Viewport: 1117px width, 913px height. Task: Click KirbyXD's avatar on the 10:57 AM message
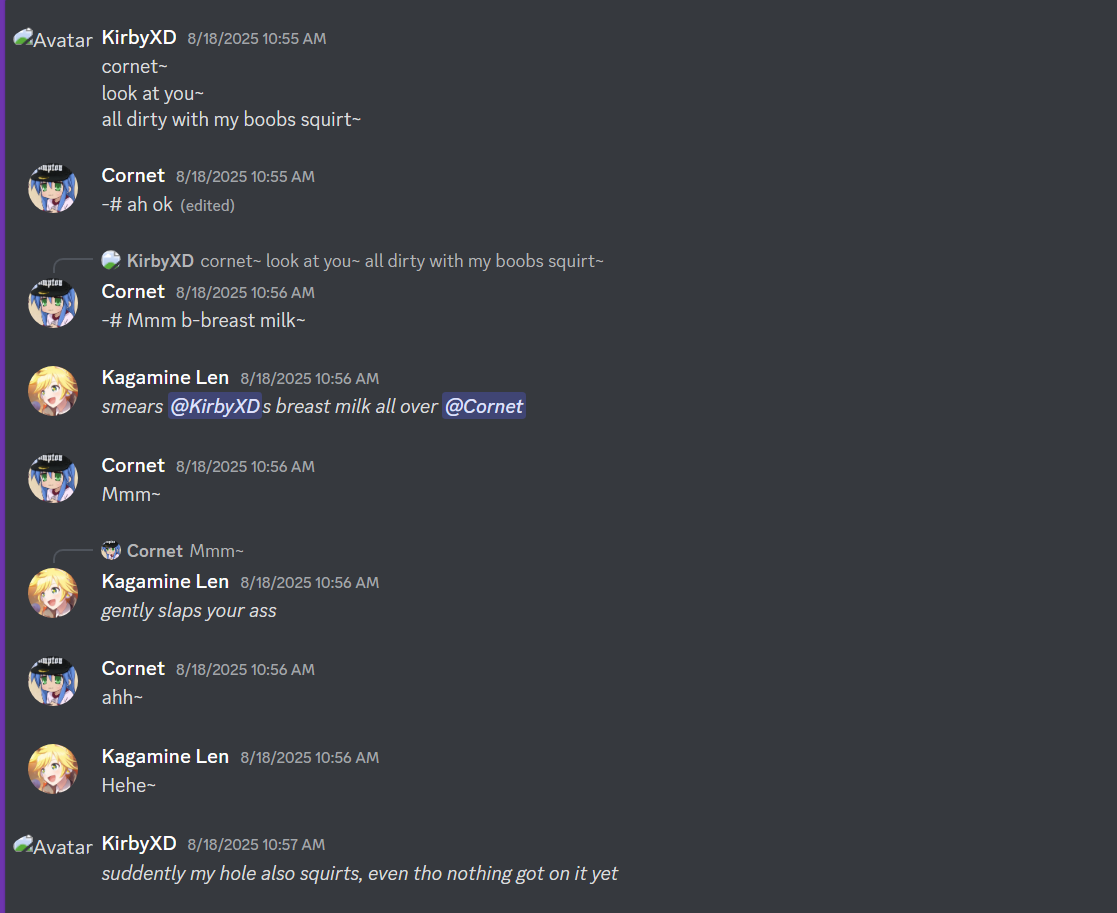(x=53, y=846)
